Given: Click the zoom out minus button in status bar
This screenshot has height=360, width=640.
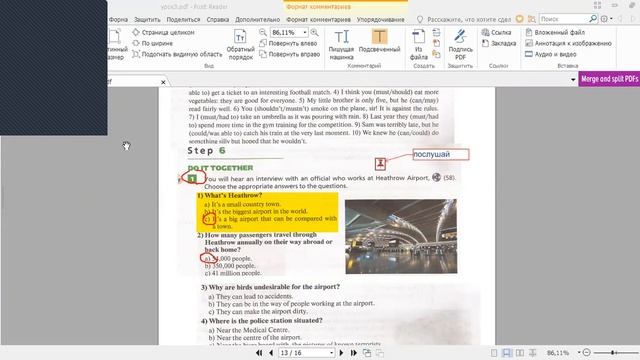Looking at the screenshot, I should pyautogui.click(x=587, y=352).
